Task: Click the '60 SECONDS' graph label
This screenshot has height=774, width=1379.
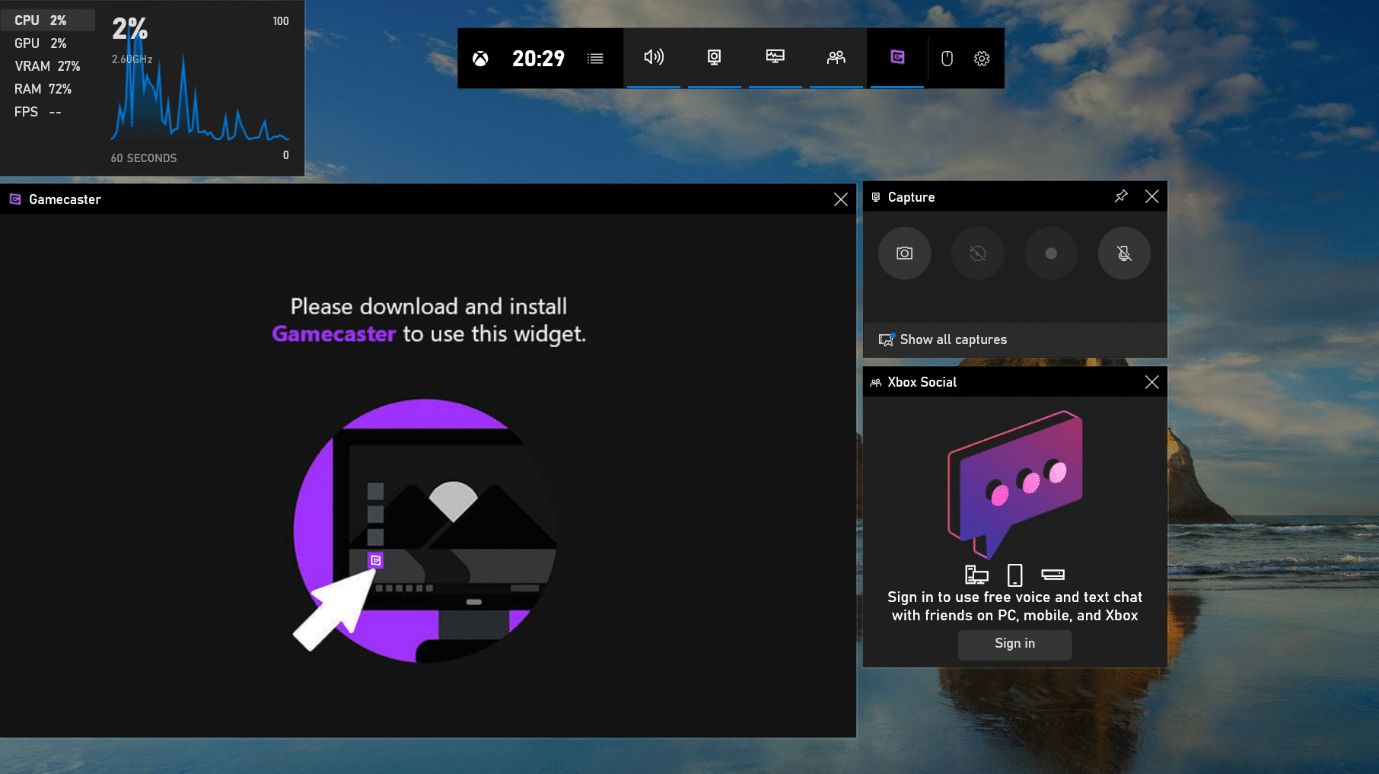Action: (x=144, y=158)
